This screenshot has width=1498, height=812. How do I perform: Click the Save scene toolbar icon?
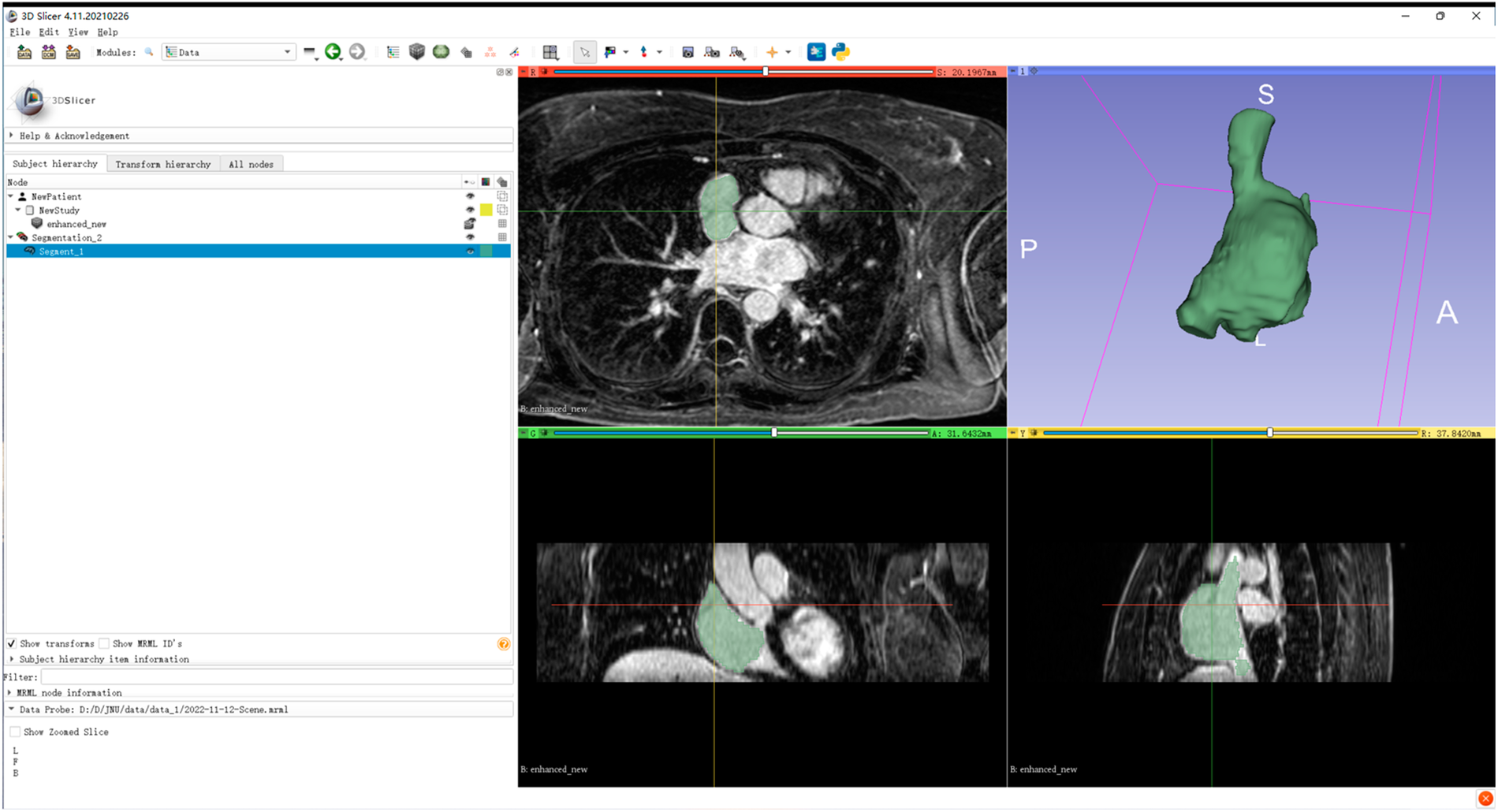(73, 51)
